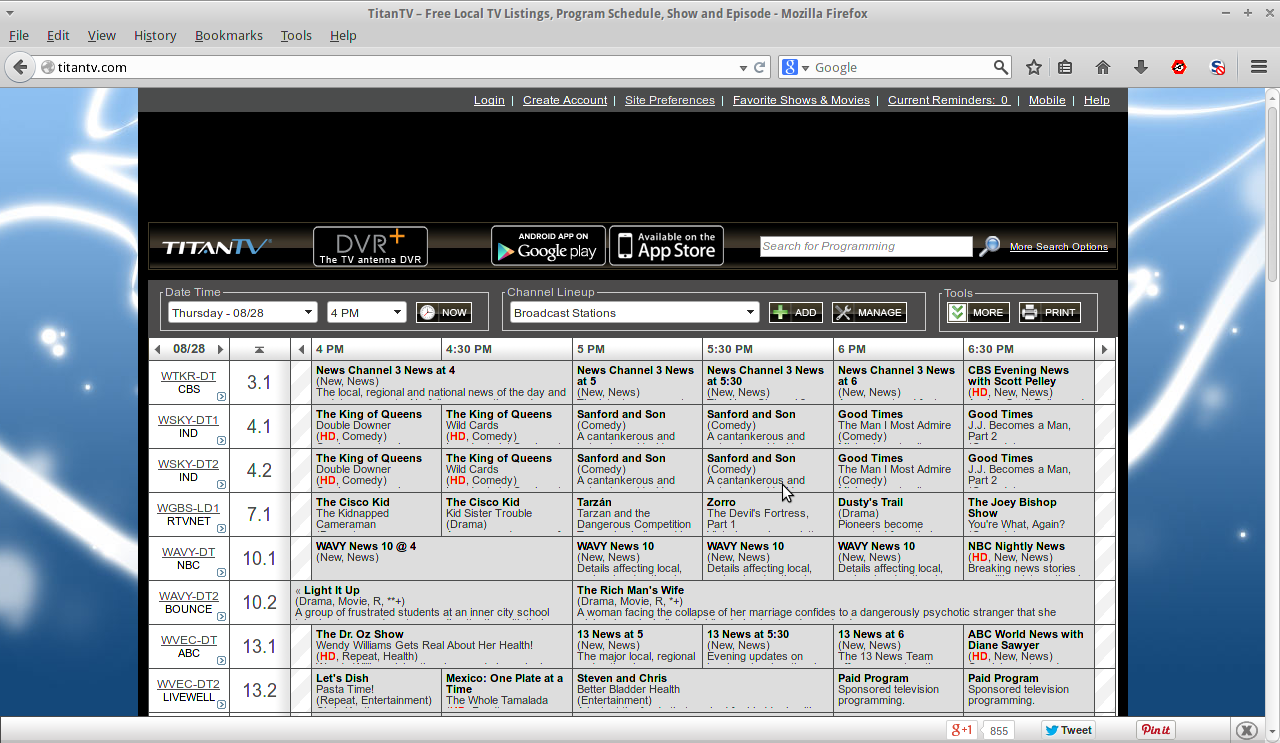Click the NOW button
The height and width of the screenshot is (743, 1280).
pyautogui.click(x=443, y=312)
